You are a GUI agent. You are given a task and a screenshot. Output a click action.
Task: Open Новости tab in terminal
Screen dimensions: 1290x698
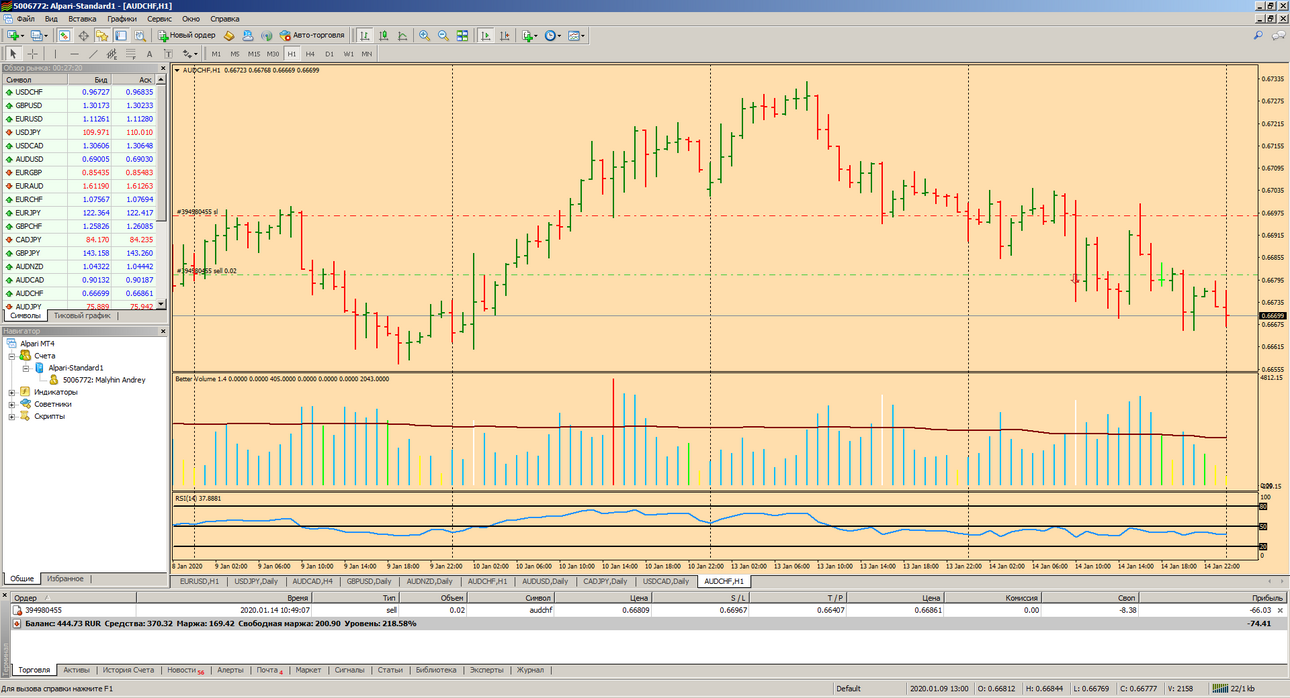186,670
